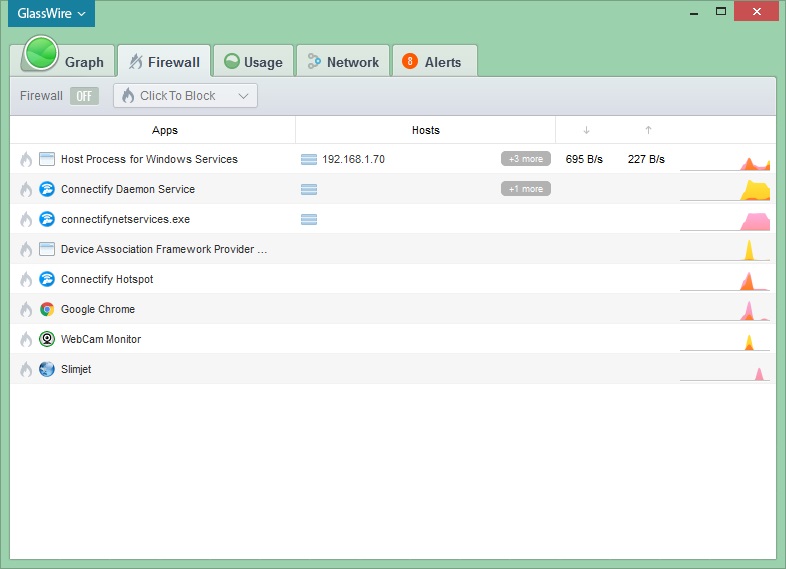The height and width of the screenshot is (569, 786).
Task: Open the Alerts tab
Action: coord(435,61)
